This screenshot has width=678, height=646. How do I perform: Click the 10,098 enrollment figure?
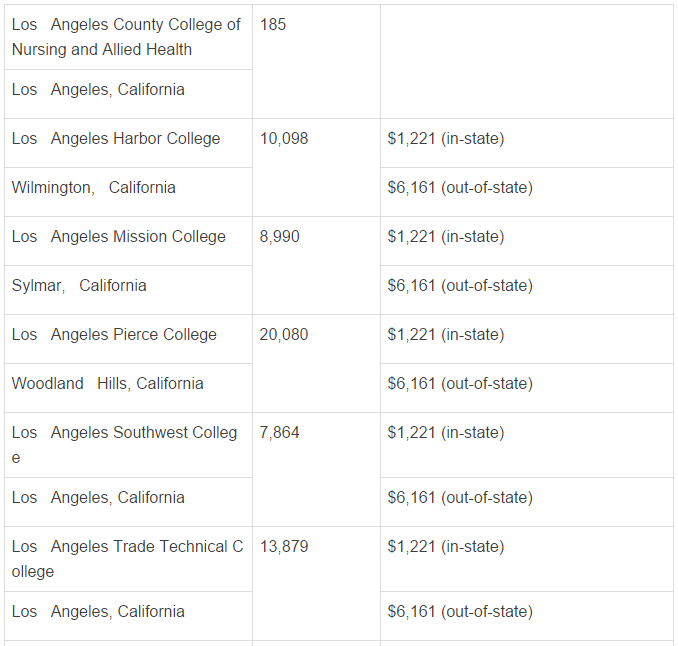point(284,139)
